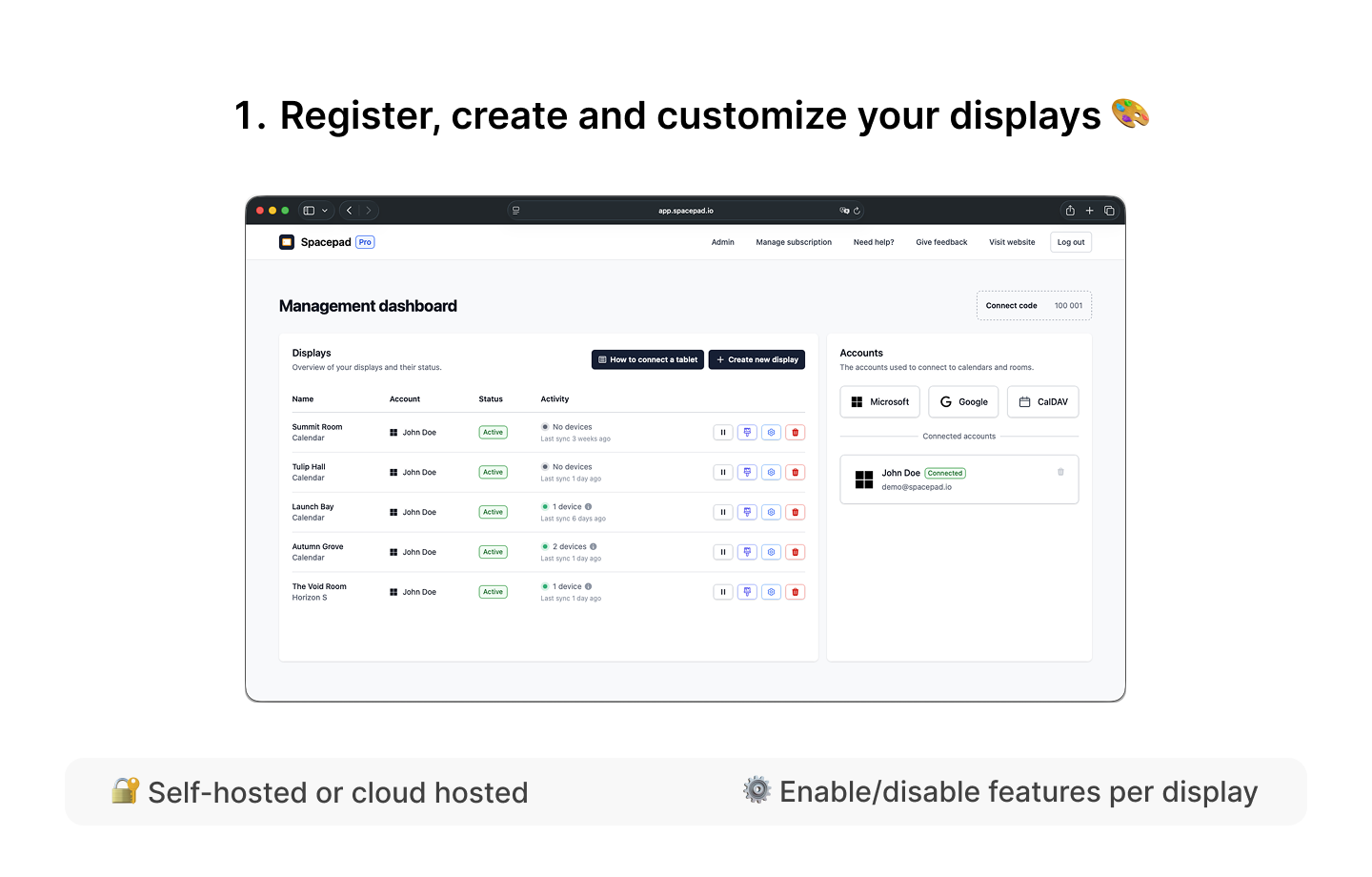Open the browser share icon
Viewport: 1372px width, 877px height.
click(x=1070, y=211)
